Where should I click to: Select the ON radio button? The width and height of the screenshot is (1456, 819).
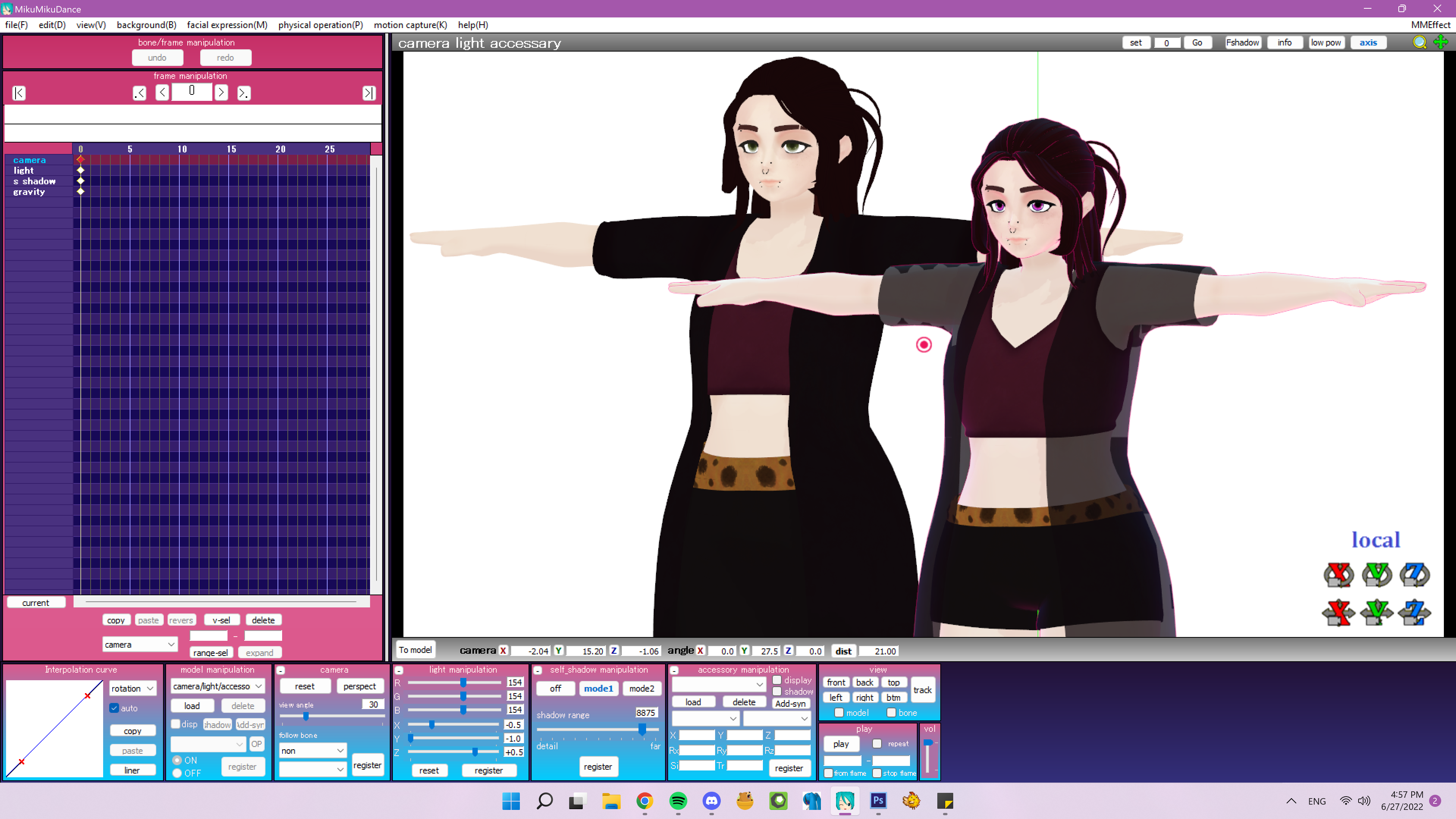pyautogui.click(x=177, y=760)
